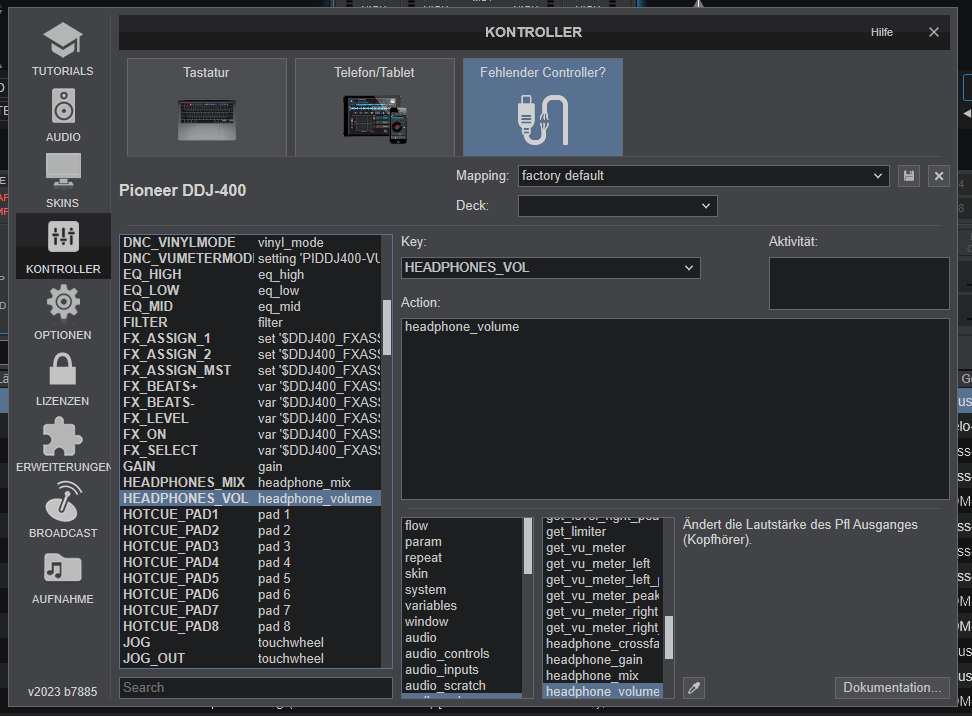Open the Mapping dropdown factory default
972x716 pixels.
[704, 176]
